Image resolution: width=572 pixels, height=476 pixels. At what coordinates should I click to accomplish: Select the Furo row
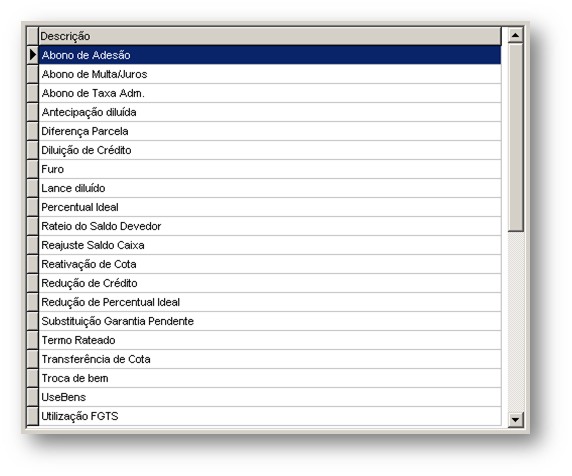tap(270, 169)
